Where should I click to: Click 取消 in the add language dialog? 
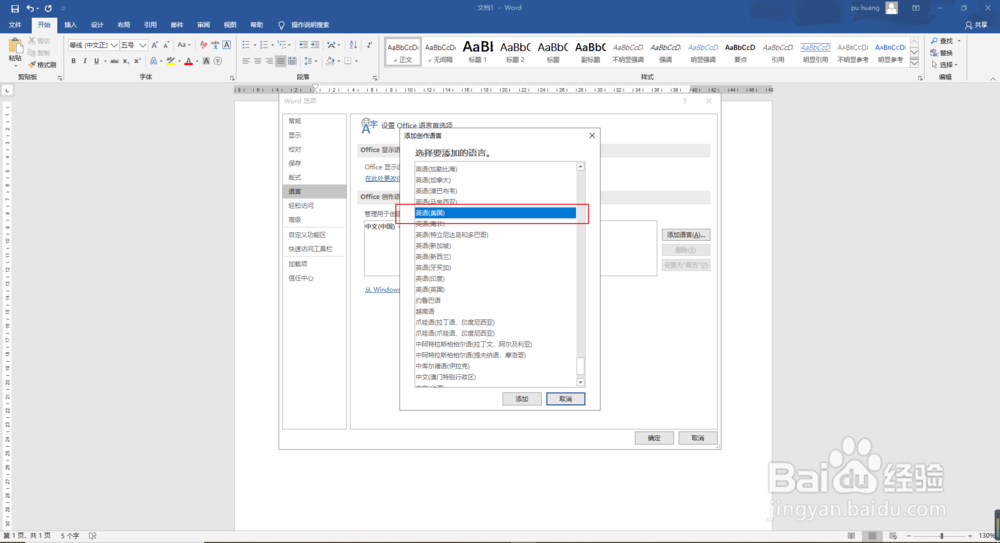565,399
